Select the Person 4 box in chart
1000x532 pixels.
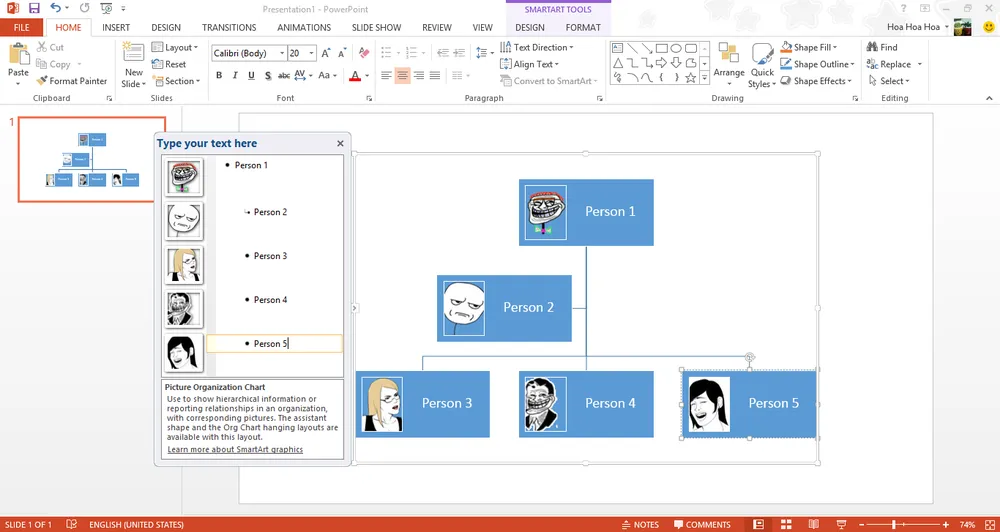point(586,404)
